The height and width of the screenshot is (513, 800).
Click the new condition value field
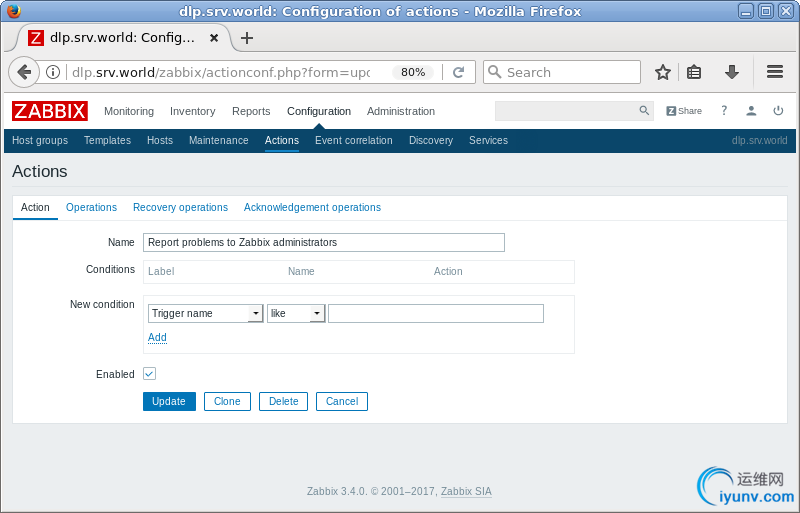coord(436,313)
